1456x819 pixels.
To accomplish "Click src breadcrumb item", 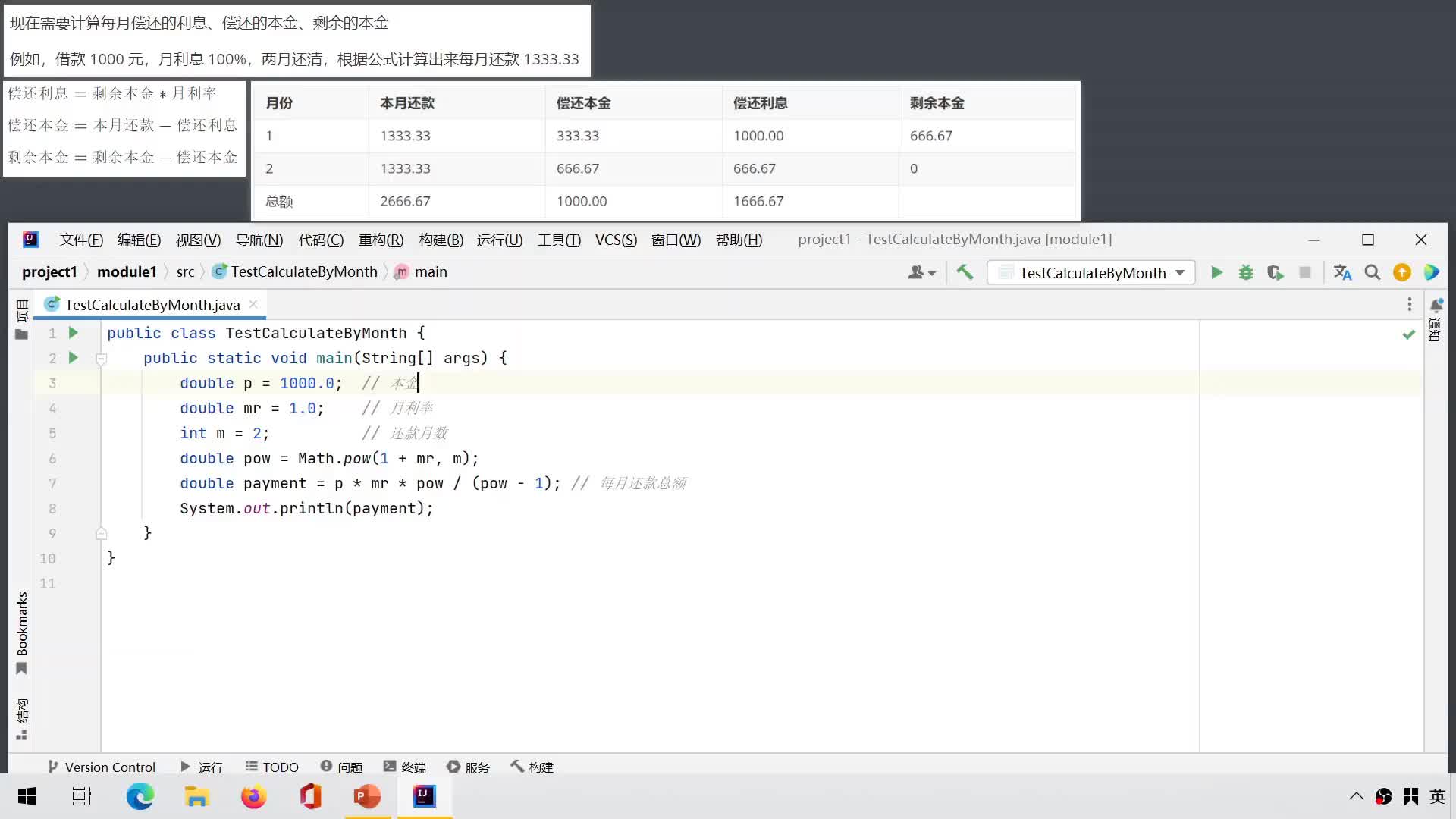I will 185,271.
